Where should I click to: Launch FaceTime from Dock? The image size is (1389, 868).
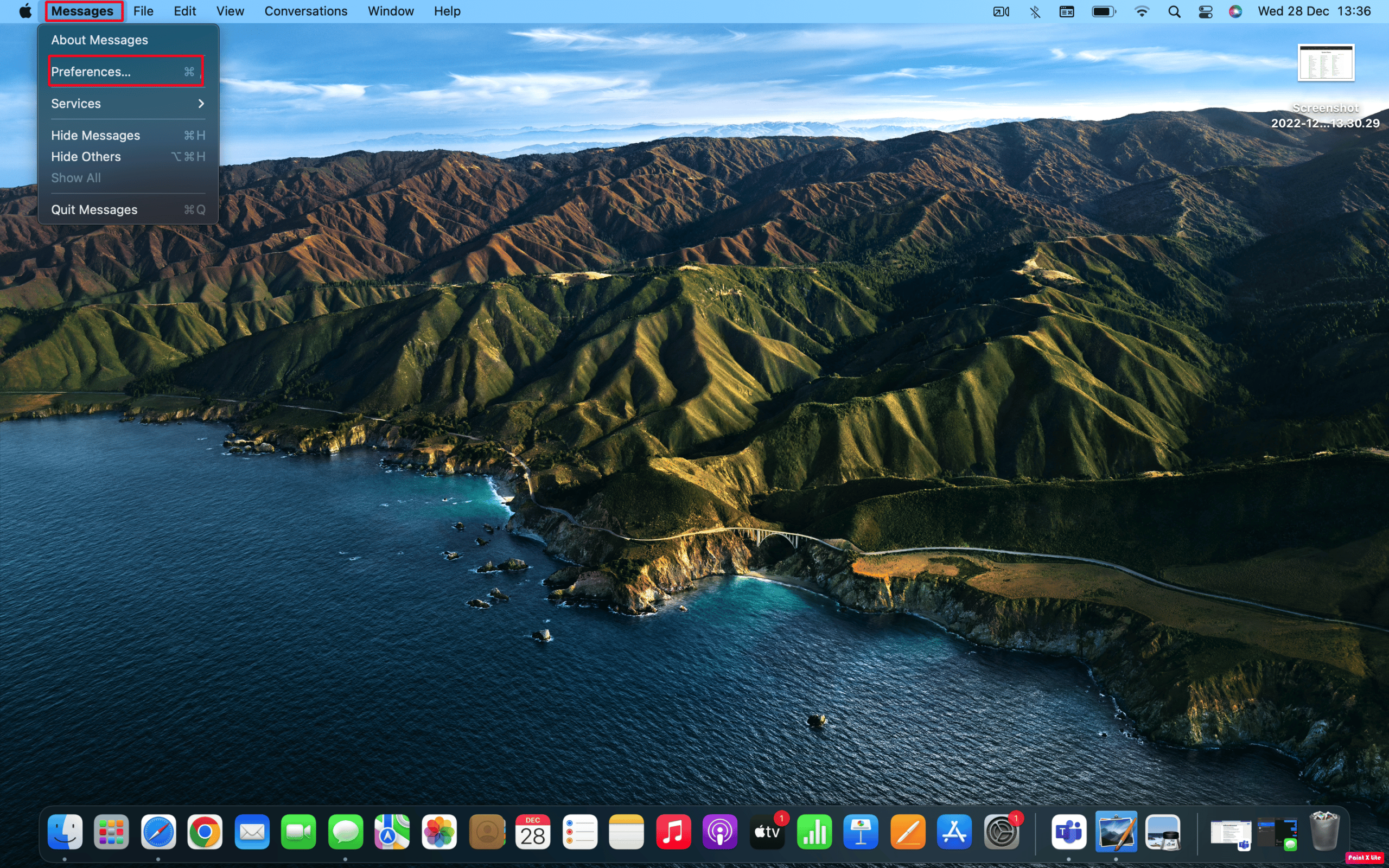[x=297, y=832]
